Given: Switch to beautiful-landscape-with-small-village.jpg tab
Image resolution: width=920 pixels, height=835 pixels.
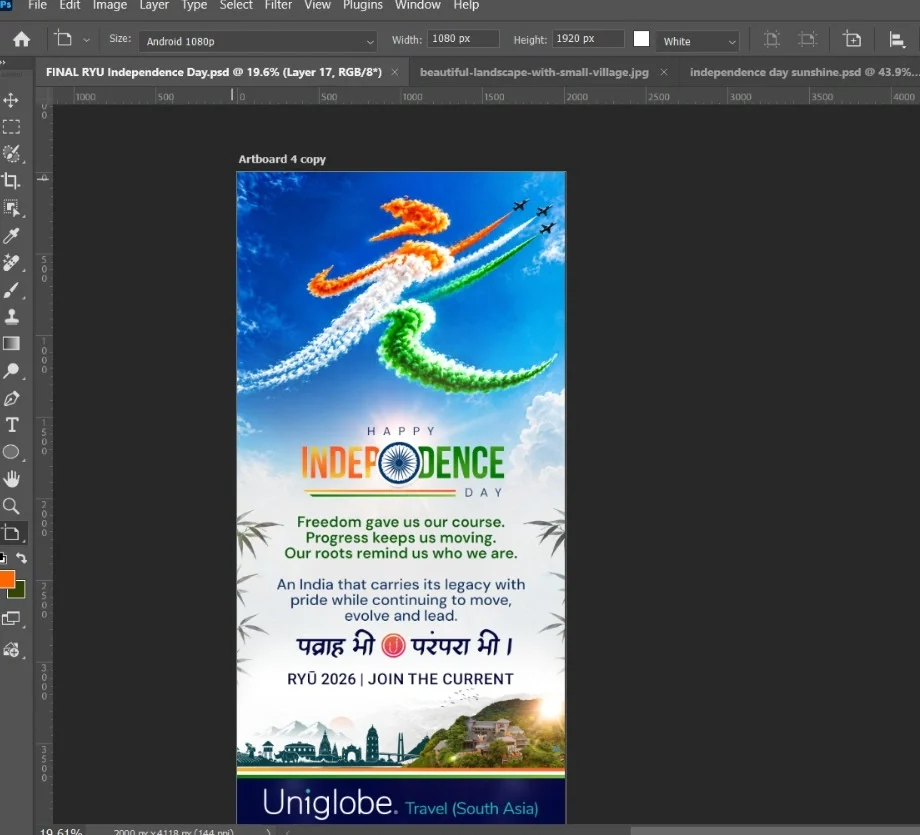Looking at the screenshot, I should [x=534, y=72].
